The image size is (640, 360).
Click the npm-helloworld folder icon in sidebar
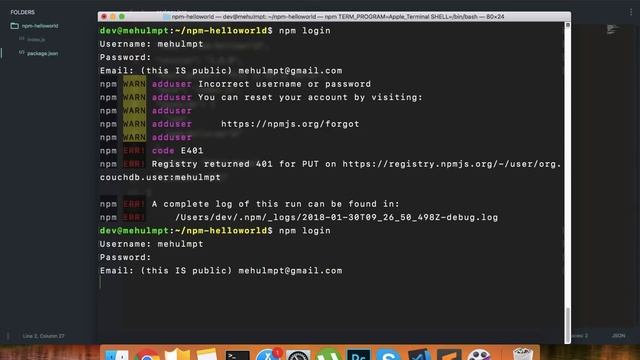click(15, 26)
